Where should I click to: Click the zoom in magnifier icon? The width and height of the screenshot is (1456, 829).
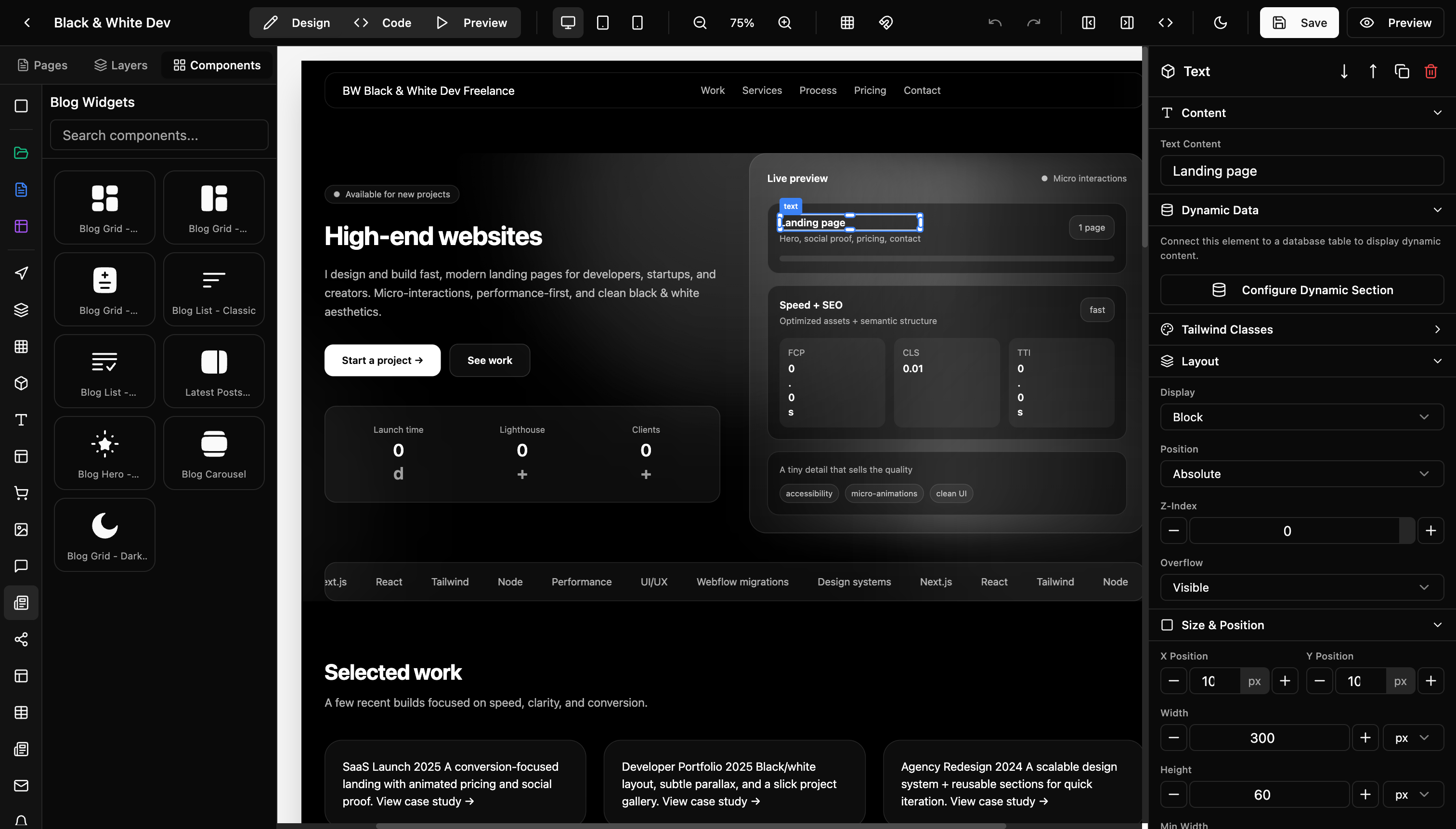click(784, 23)
